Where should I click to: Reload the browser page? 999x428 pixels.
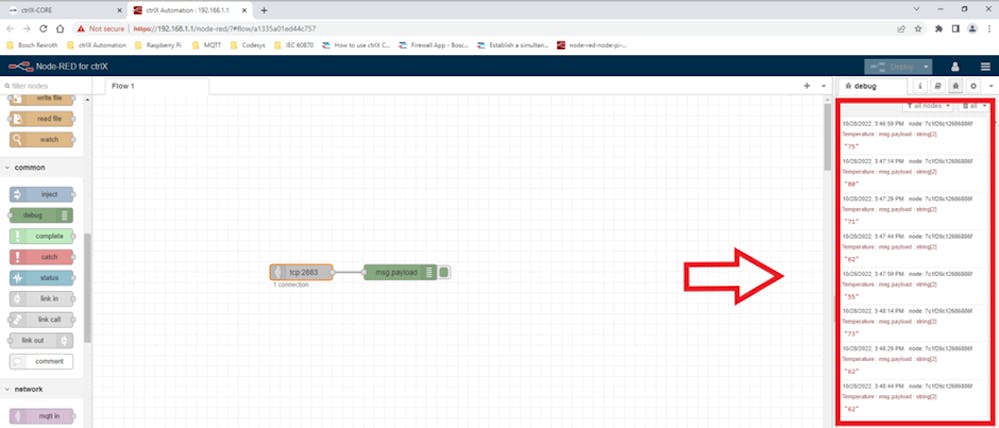[43, 29]
